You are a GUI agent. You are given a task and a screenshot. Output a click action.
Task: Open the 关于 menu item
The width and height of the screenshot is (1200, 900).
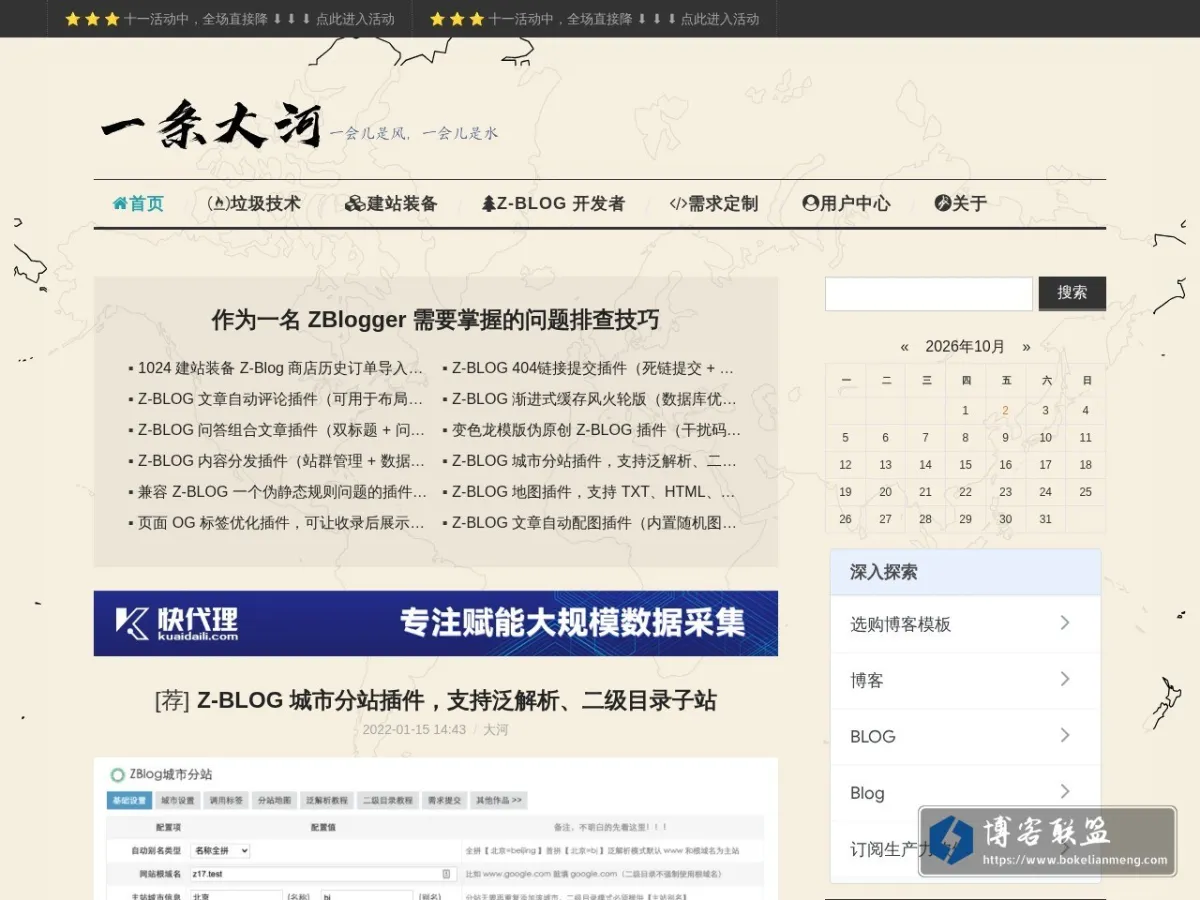(x=960, y=204)
